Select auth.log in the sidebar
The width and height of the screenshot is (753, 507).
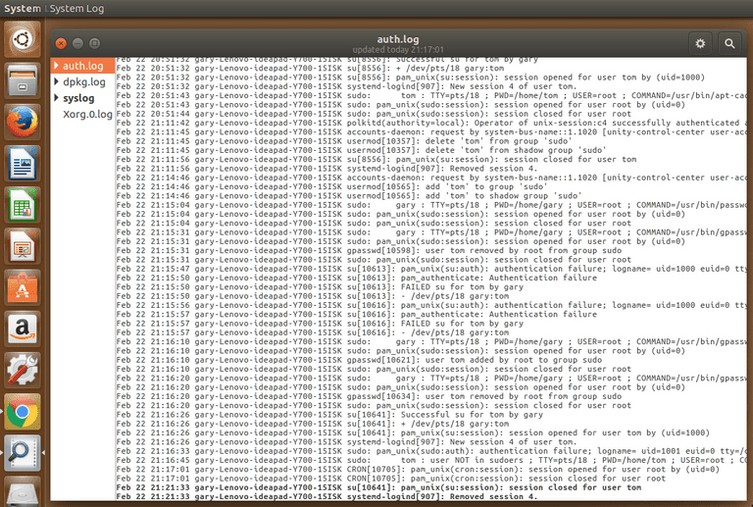83,65
